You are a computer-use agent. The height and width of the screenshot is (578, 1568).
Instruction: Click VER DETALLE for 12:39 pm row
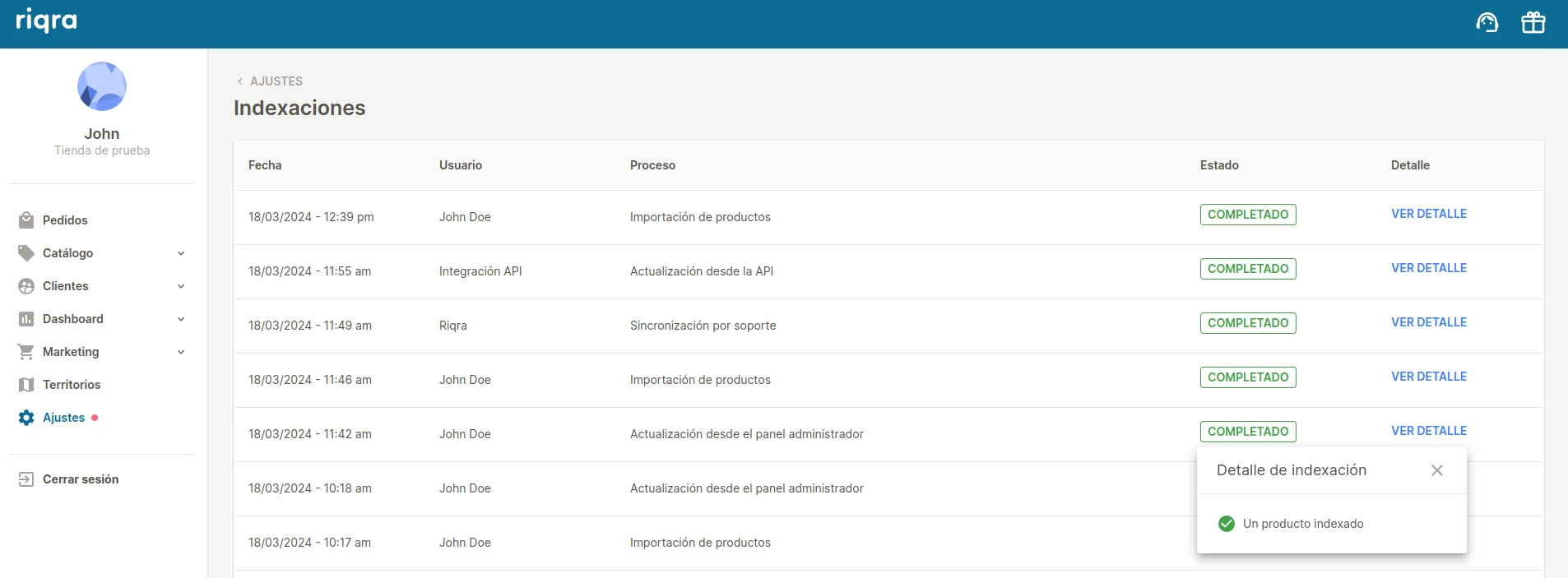pos(1429,214)
